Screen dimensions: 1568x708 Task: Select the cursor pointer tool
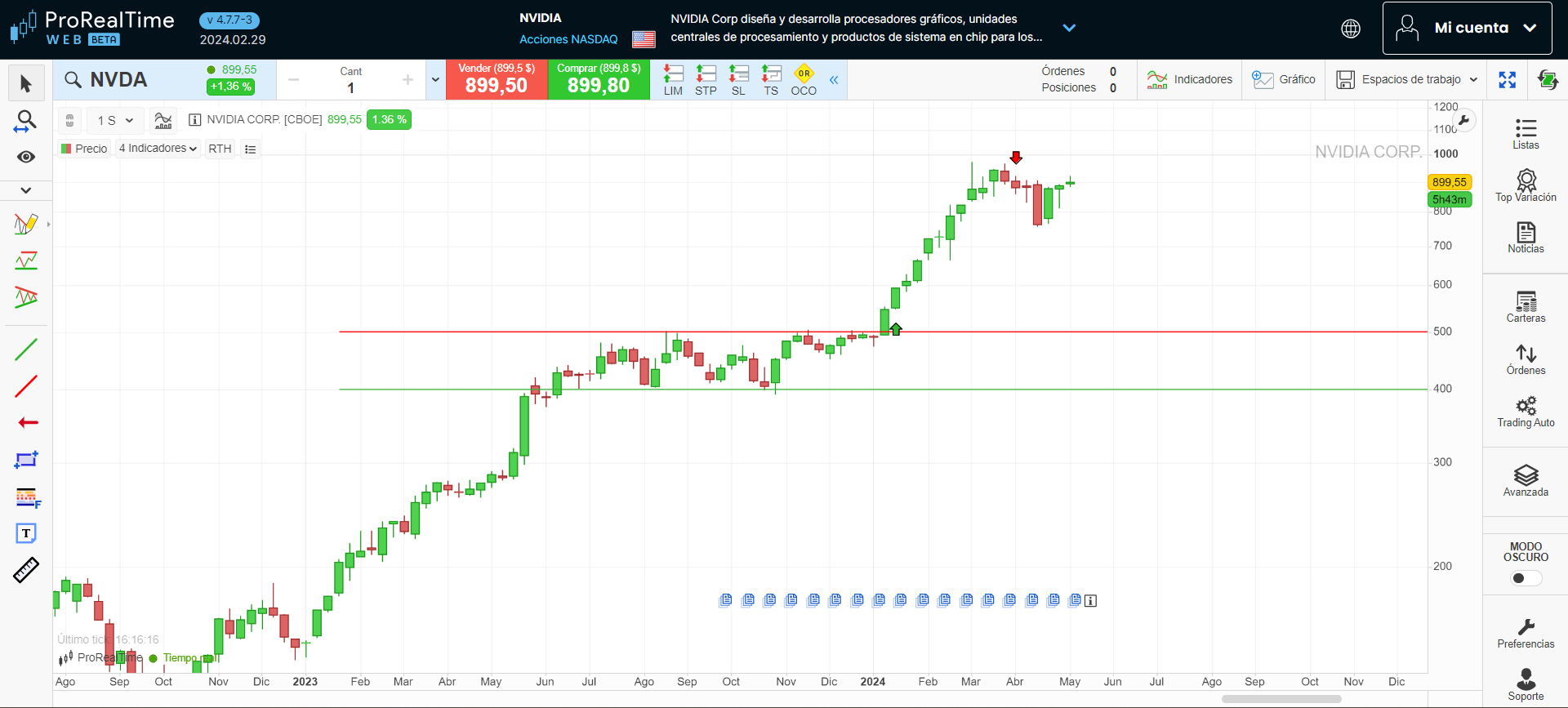click(x=26, y=83)
